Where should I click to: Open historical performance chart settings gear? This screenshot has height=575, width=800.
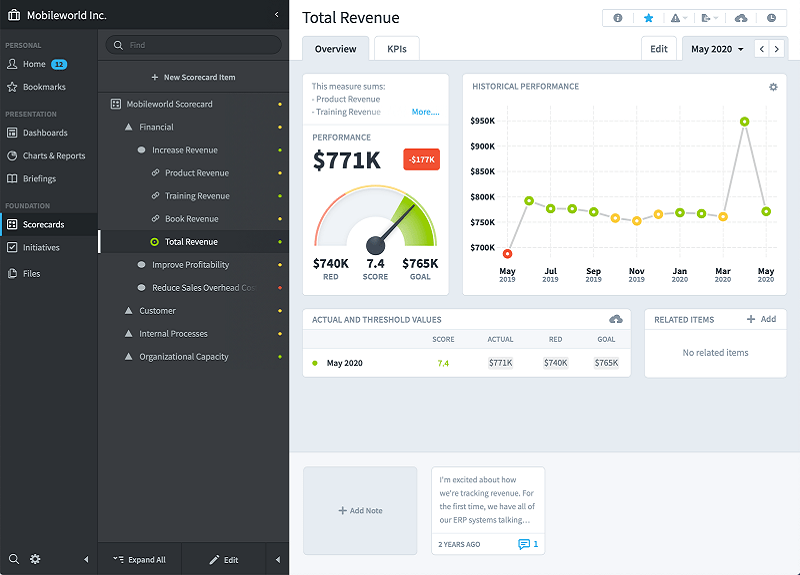click(x=773, y=87)
